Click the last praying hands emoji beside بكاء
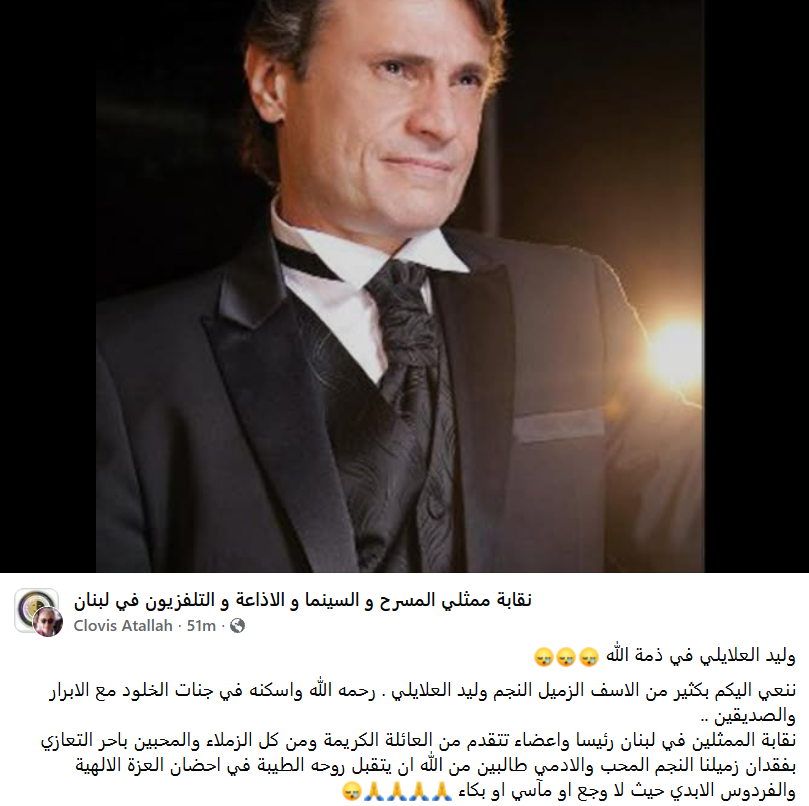 tap(442, 791)
